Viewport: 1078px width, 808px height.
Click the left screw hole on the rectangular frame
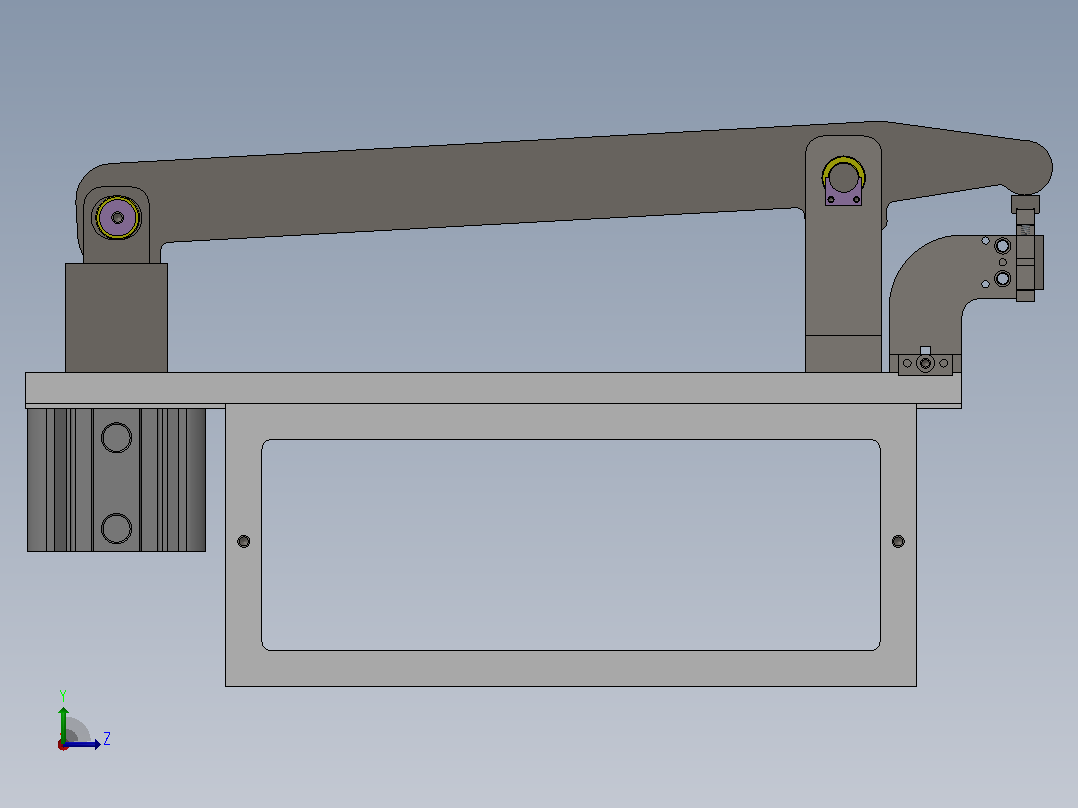click(x=243, y=541)
